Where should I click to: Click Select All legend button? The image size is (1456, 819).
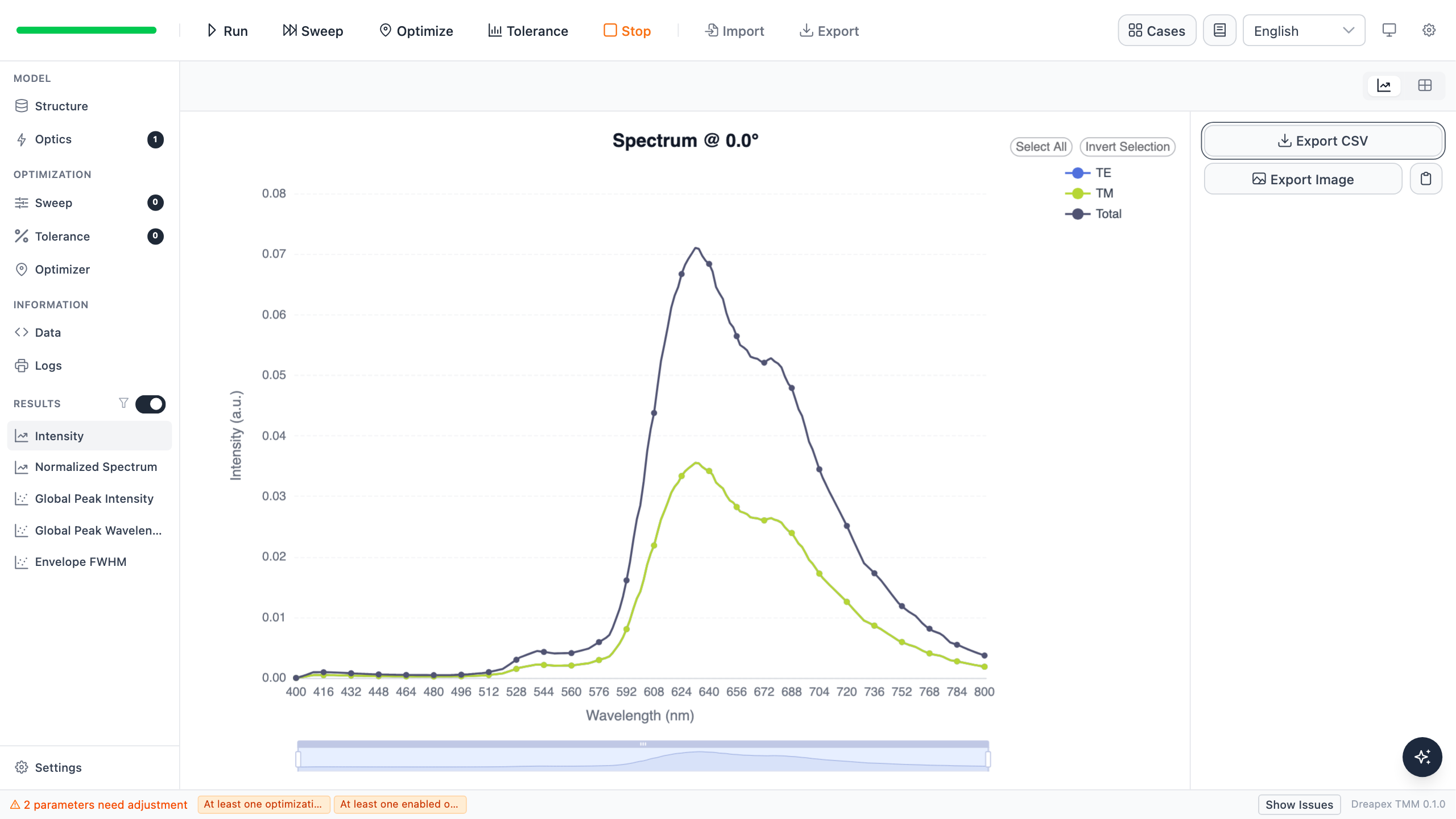[1041, 147]
